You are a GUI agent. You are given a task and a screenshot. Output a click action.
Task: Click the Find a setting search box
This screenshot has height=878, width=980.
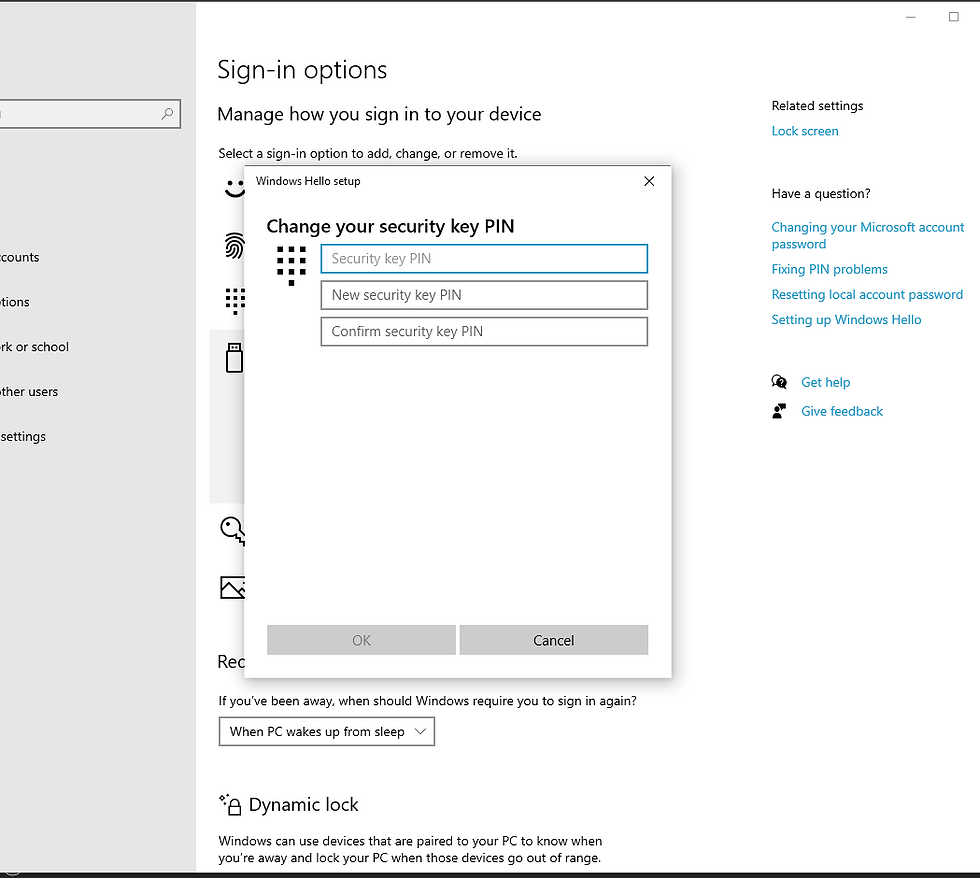tap(88, 114)
